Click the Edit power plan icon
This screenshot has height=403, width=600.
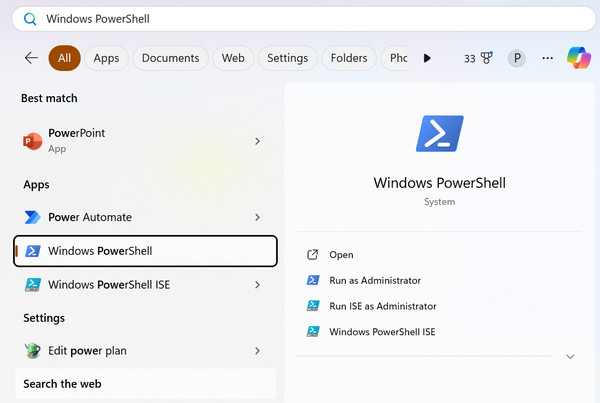tap(33, 350)
